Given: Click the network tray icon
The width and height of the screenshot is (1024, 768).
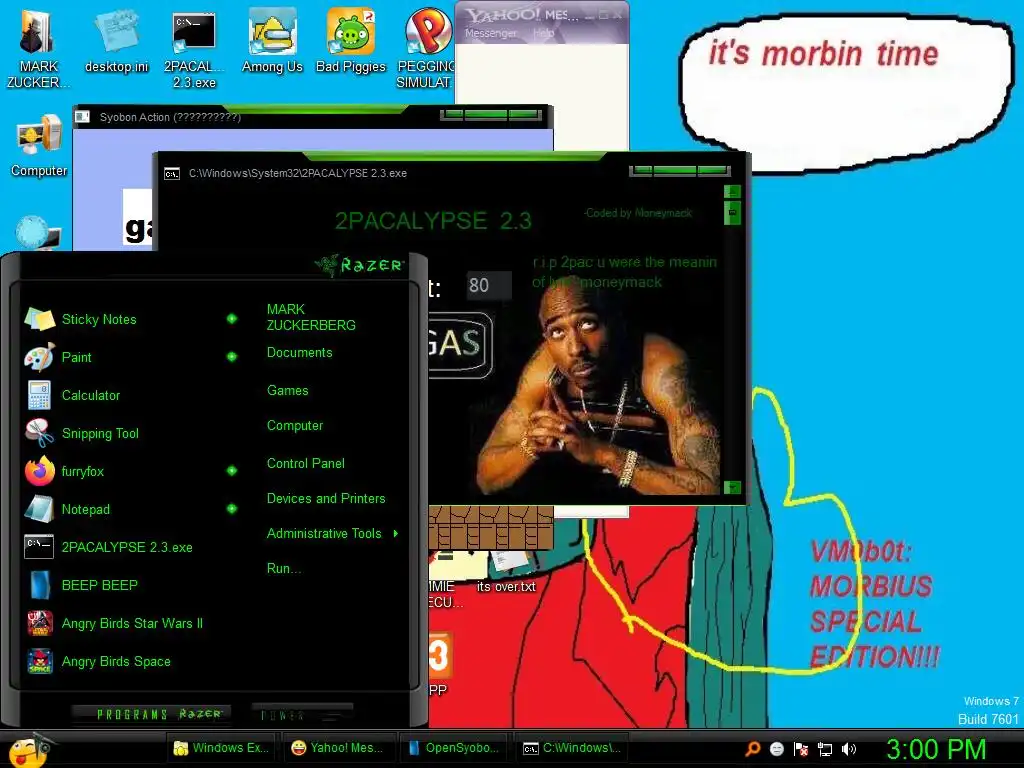Looking at the screenshot, I should (825, 749).
